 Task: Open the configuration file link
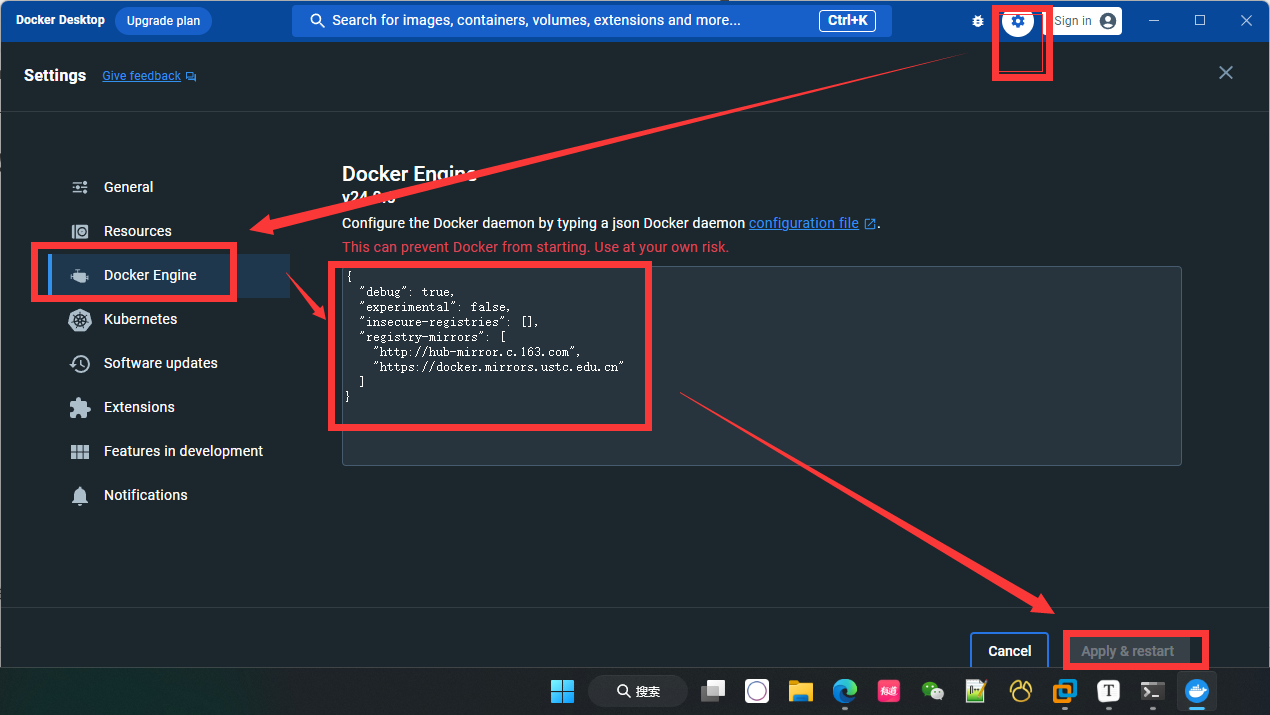tap(812, 223)
